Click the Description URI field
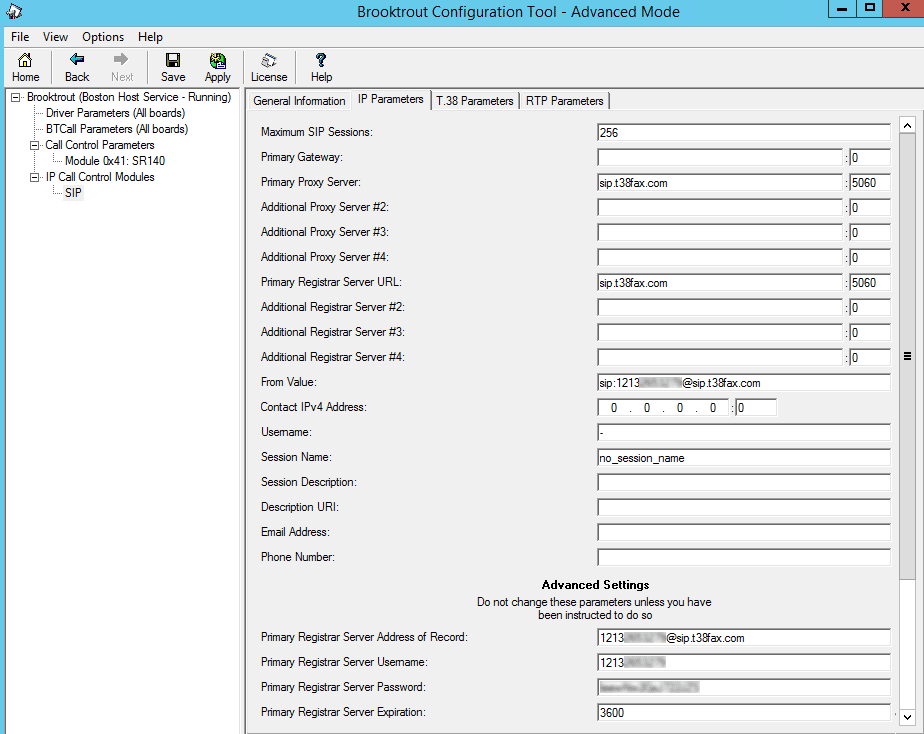924x734 pixels. (743, 508)
